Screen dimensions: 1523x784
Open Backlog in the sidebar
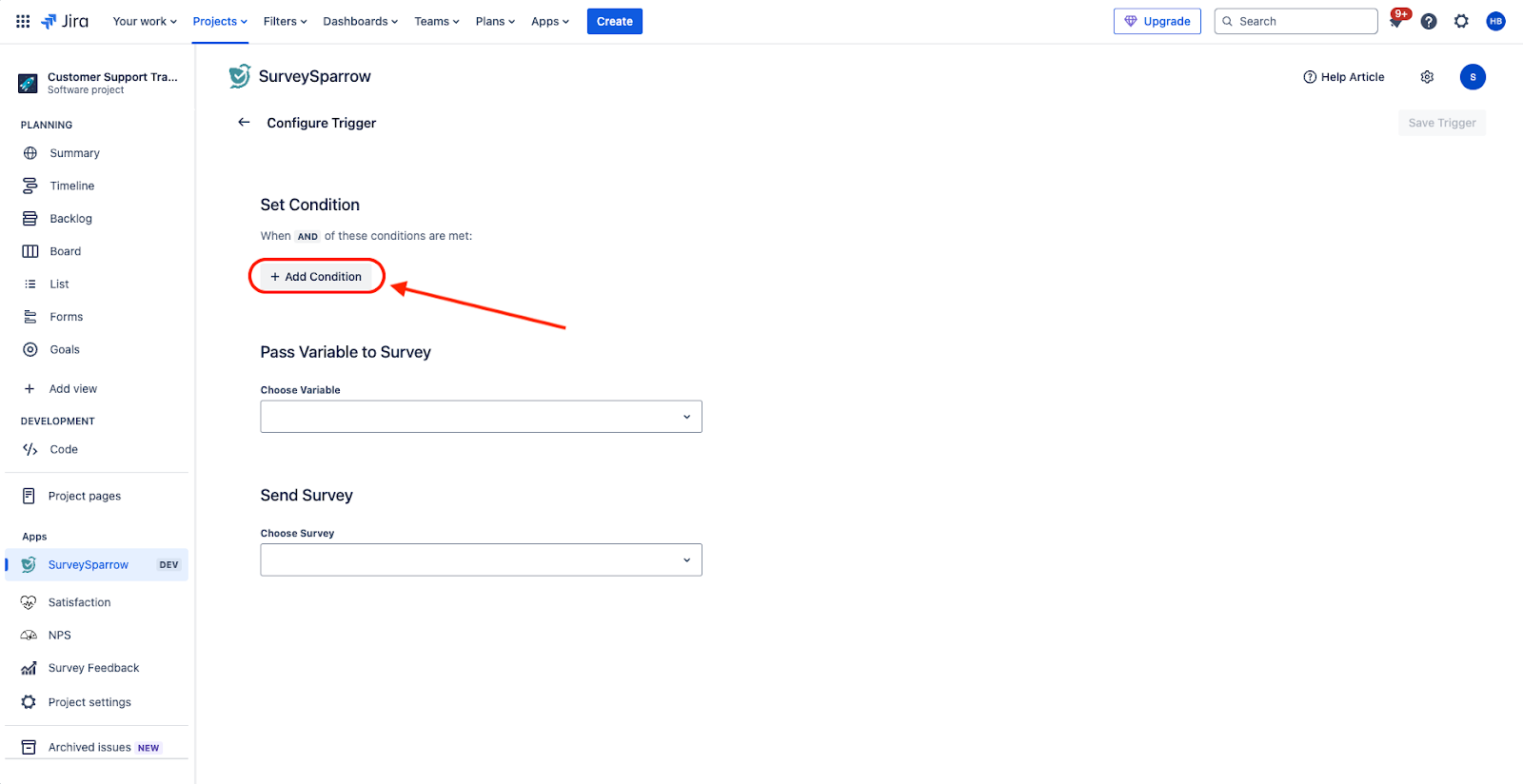click(x=70, y=219)
